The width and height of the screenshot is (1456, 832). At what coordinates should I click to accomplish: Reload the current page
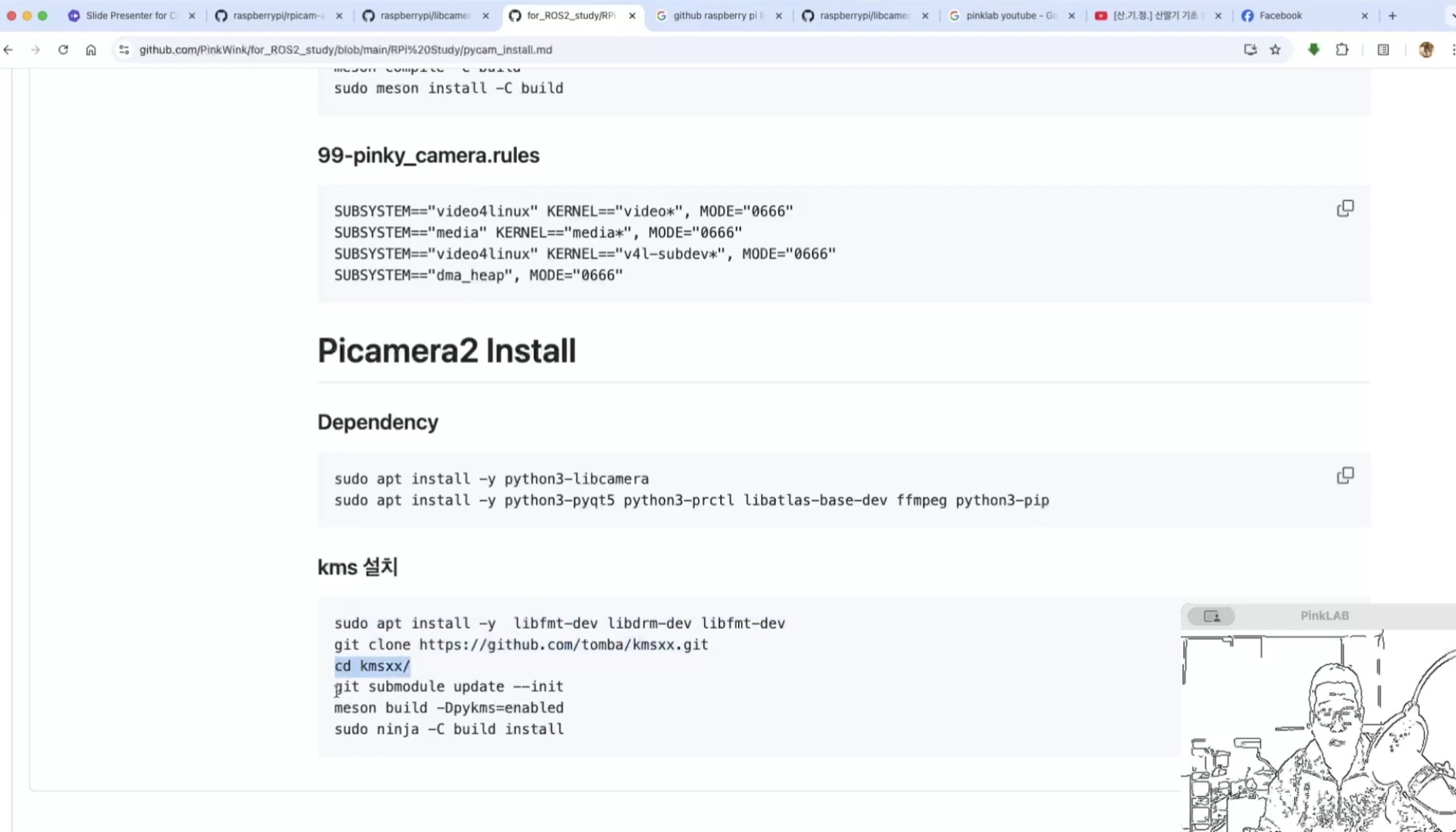[x=63, y=50]
